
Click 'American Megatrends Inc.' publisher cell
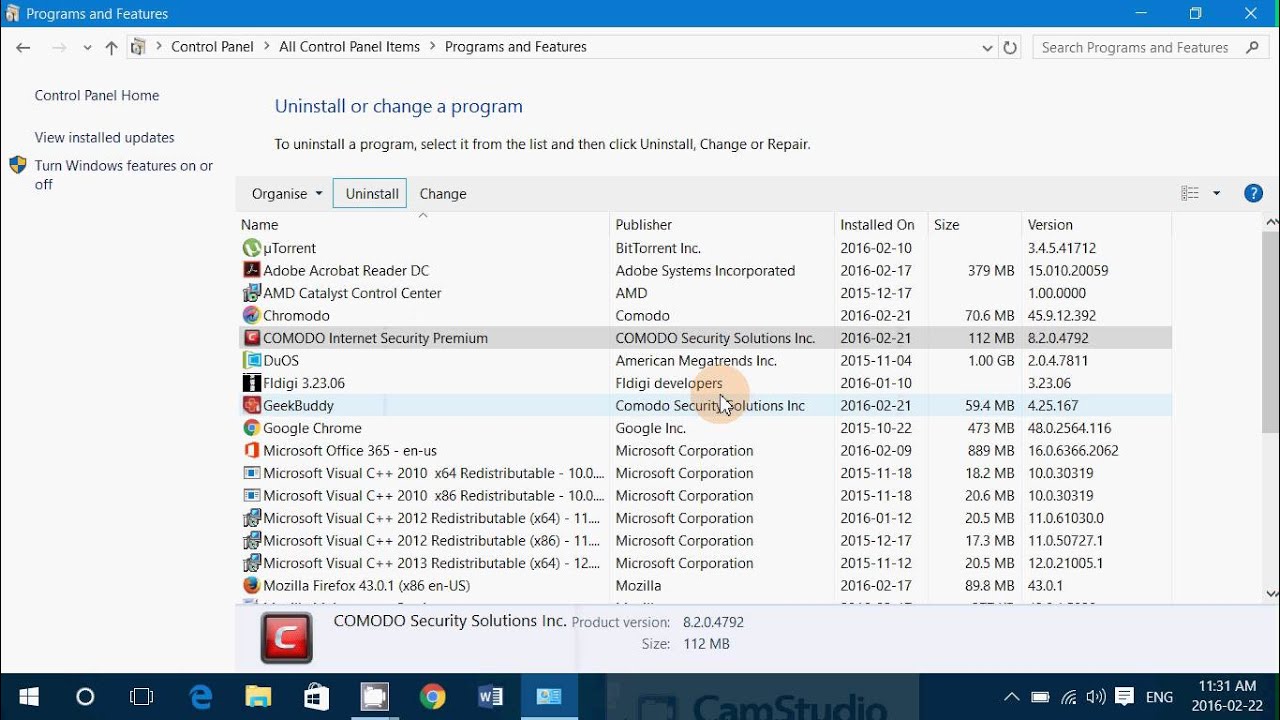click(x=696, y=360)
